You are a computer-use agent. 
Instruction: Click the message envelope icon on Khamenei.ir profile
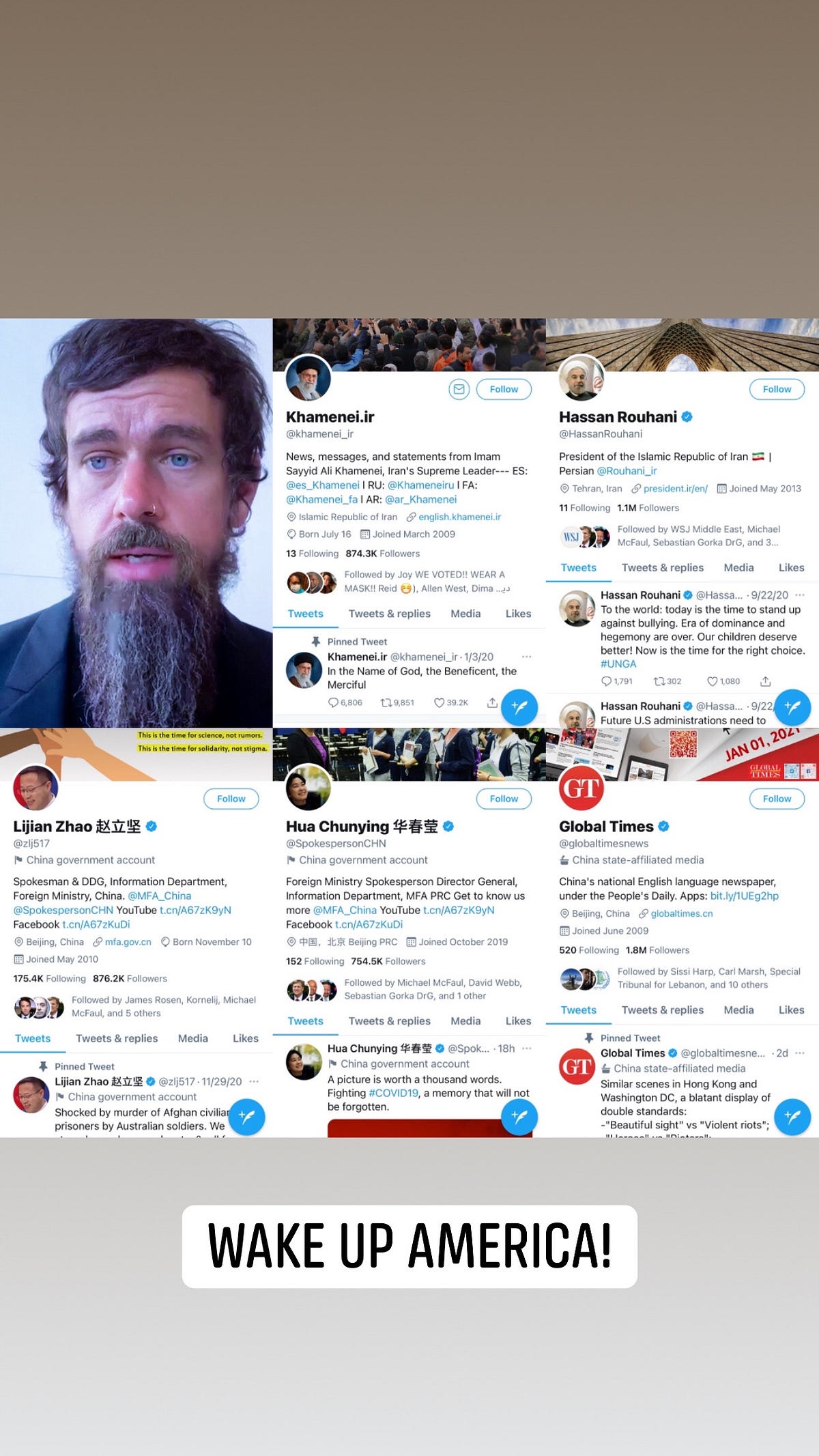(459, 389)
